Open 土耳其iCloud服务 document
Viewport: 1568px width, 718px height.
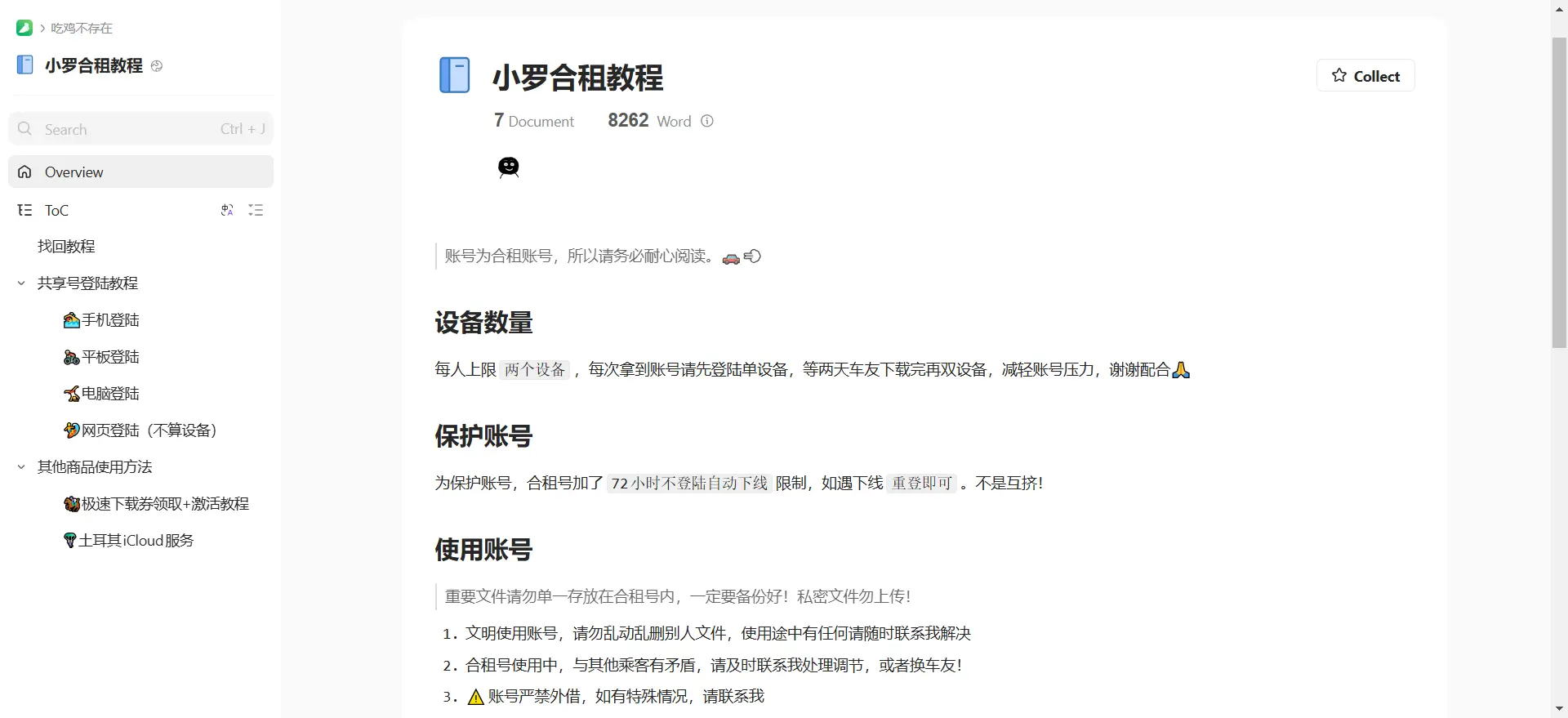click(x=128, y=540)
